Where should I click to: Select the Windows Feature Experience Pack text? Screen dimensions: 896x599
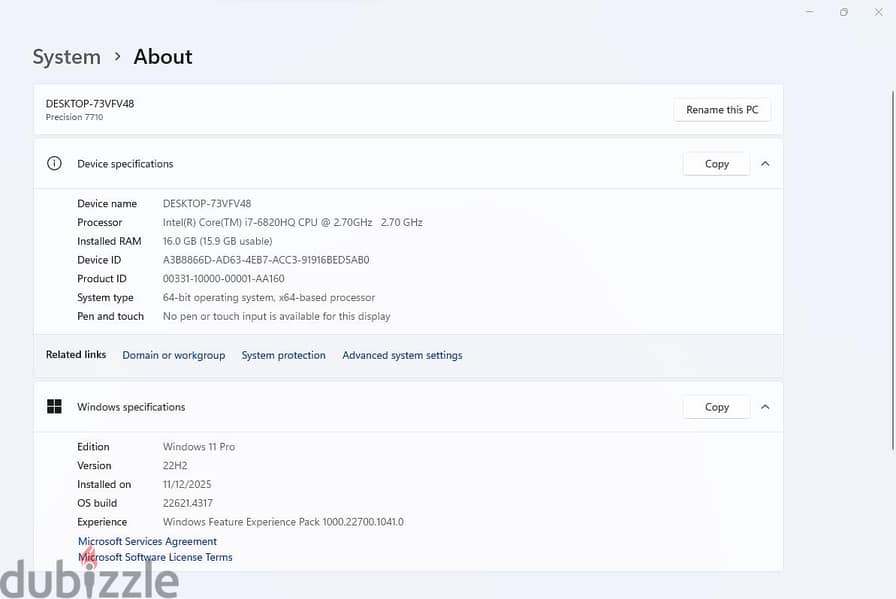[x=283, y=522]
